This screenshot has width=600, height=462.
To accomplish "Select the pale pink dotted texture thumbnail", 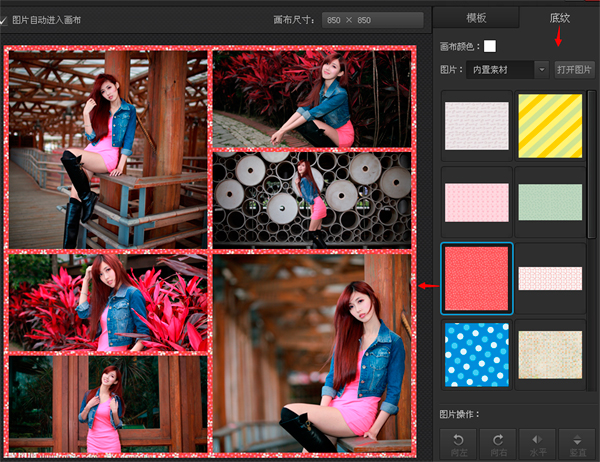I will click(x=477, y=202).
